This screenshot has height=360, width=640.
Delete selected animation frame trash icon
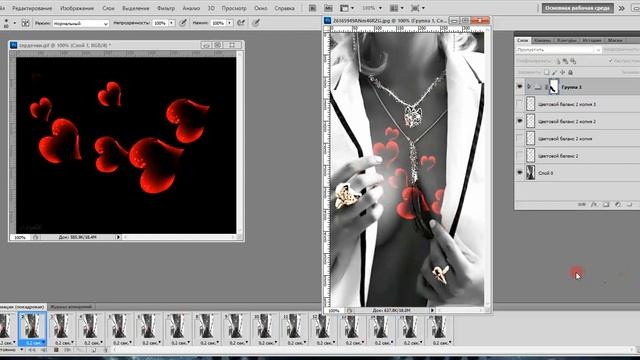tap(105, 350)
